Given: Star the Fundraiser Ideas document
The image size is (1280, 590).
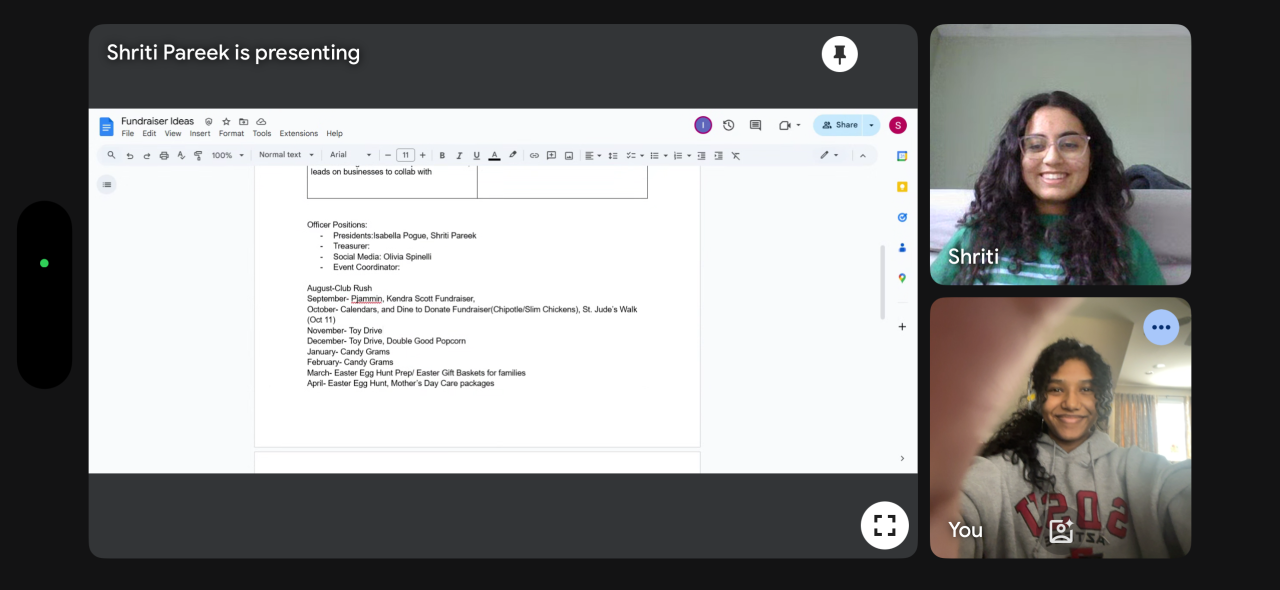Looking at the screenshot, I should point(226,122).
